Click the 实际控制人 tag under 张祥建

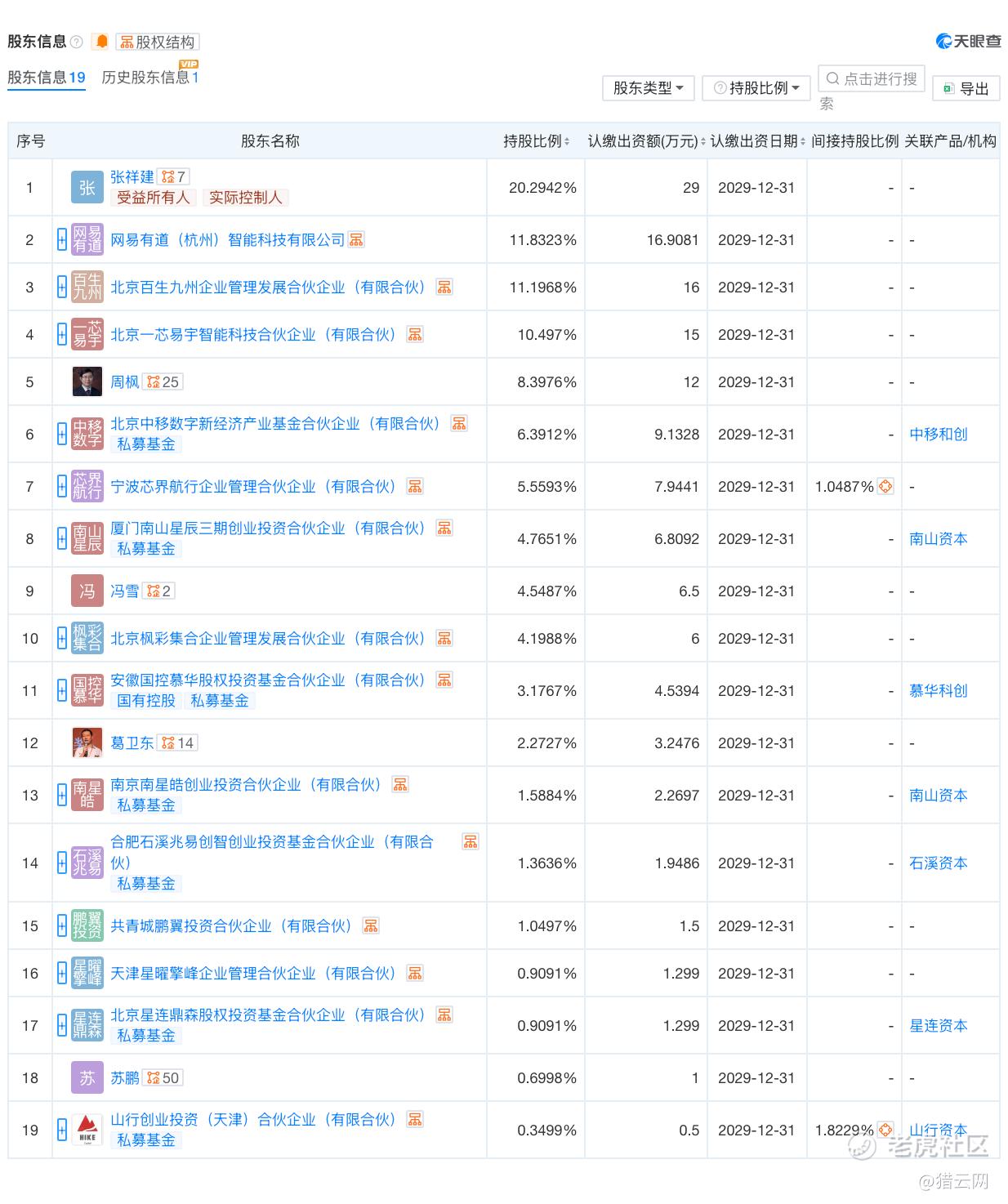tap(245, 198)
